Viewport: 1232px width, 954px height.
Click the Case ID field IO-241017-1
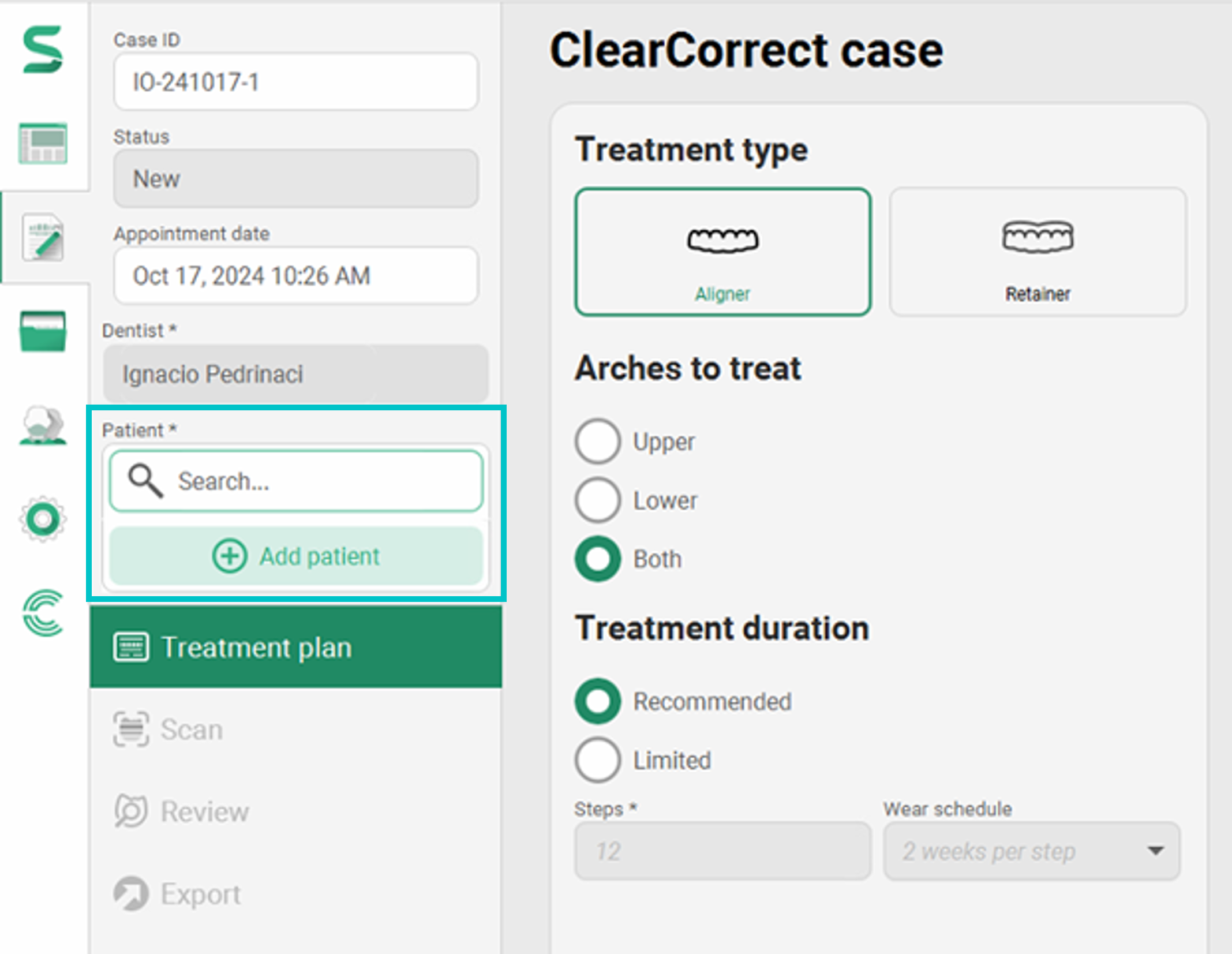(x=295, y=81)
